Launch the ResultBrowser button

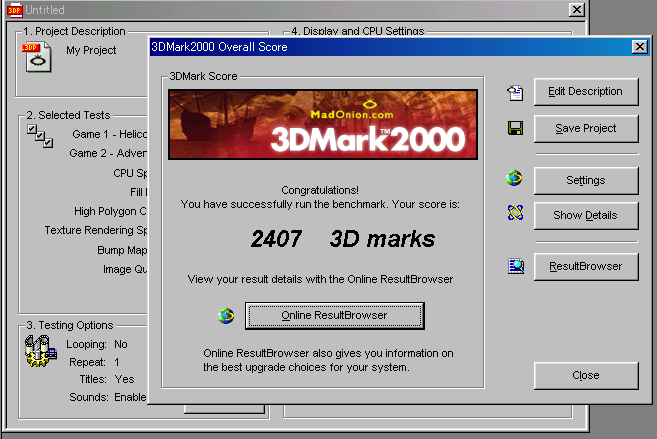click(x=585, y=267)
